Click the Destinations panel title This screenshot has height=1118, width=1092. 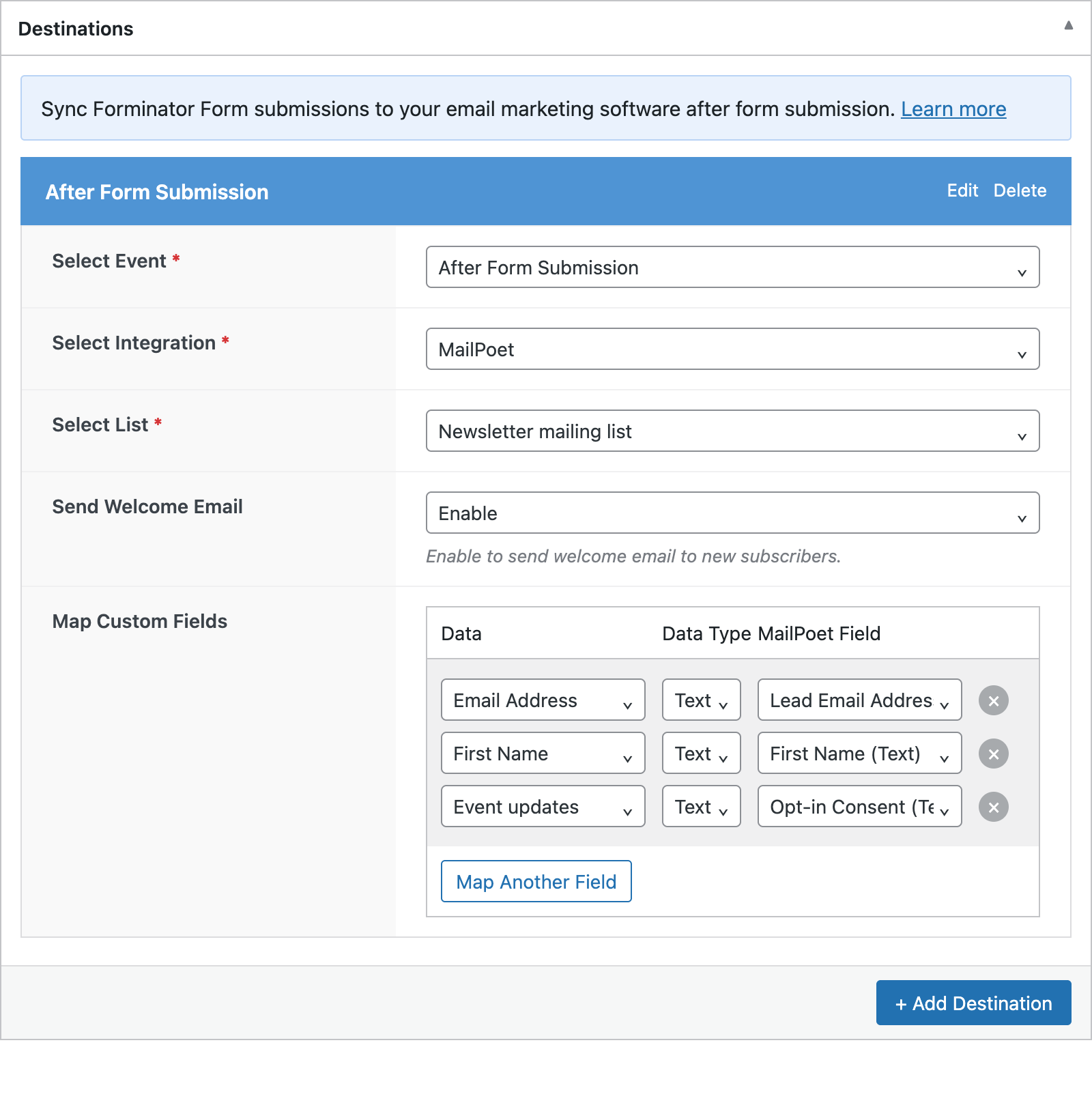coord(76,29)
